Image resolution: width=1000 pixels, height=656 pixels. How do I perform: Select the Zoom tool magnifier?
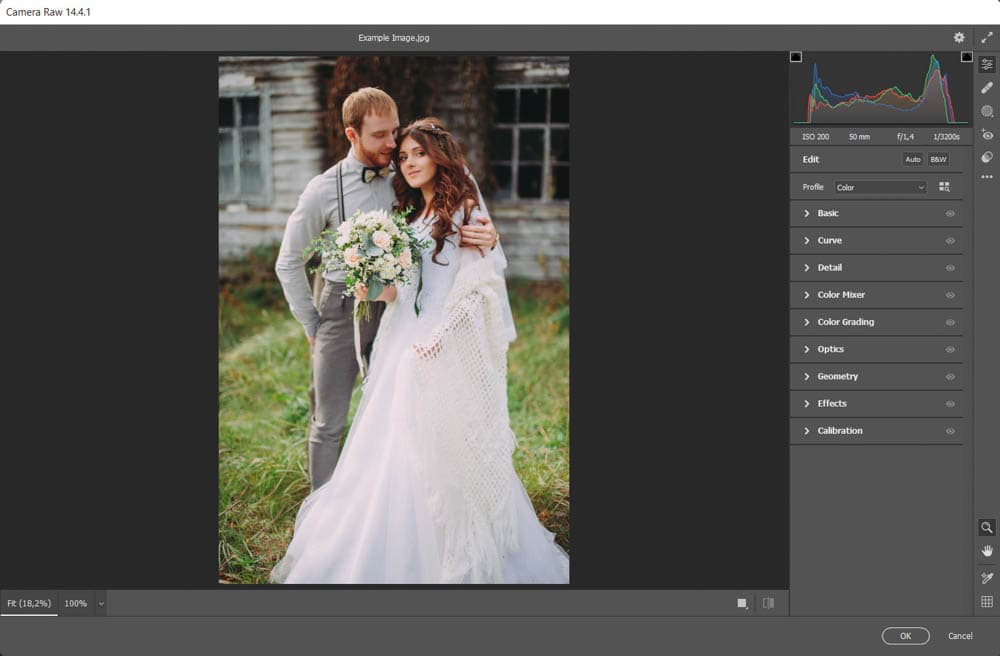coord(987,527)
